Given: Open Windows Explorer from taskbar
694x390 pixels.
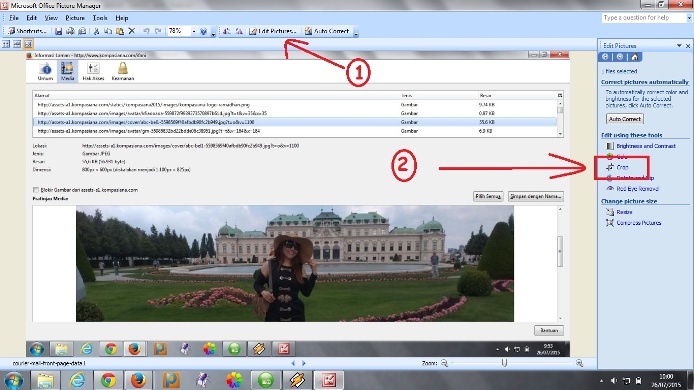Looking at the screenshot, I should click(45, 380).
